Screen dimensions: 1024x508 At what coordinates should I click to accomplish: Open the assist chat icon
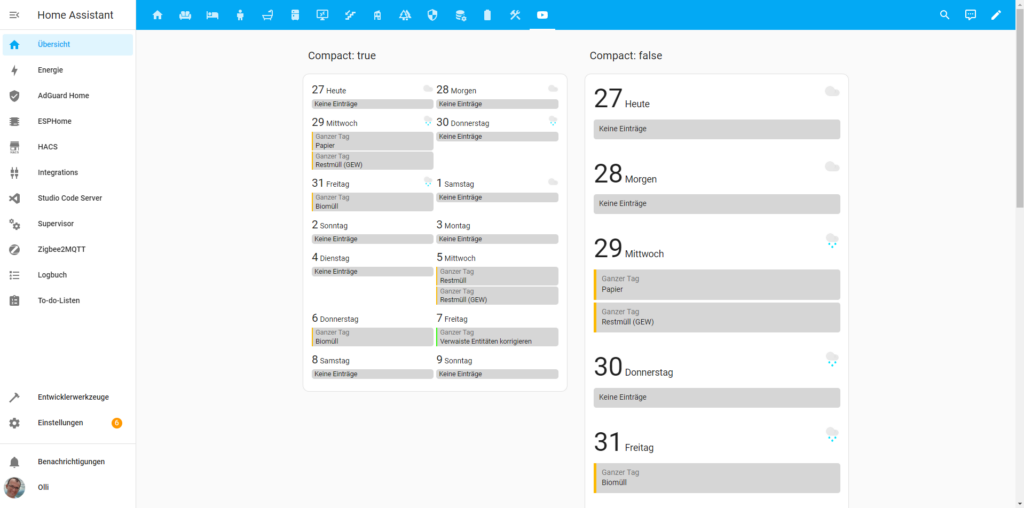pyautogui.click(x=970, y=15)
